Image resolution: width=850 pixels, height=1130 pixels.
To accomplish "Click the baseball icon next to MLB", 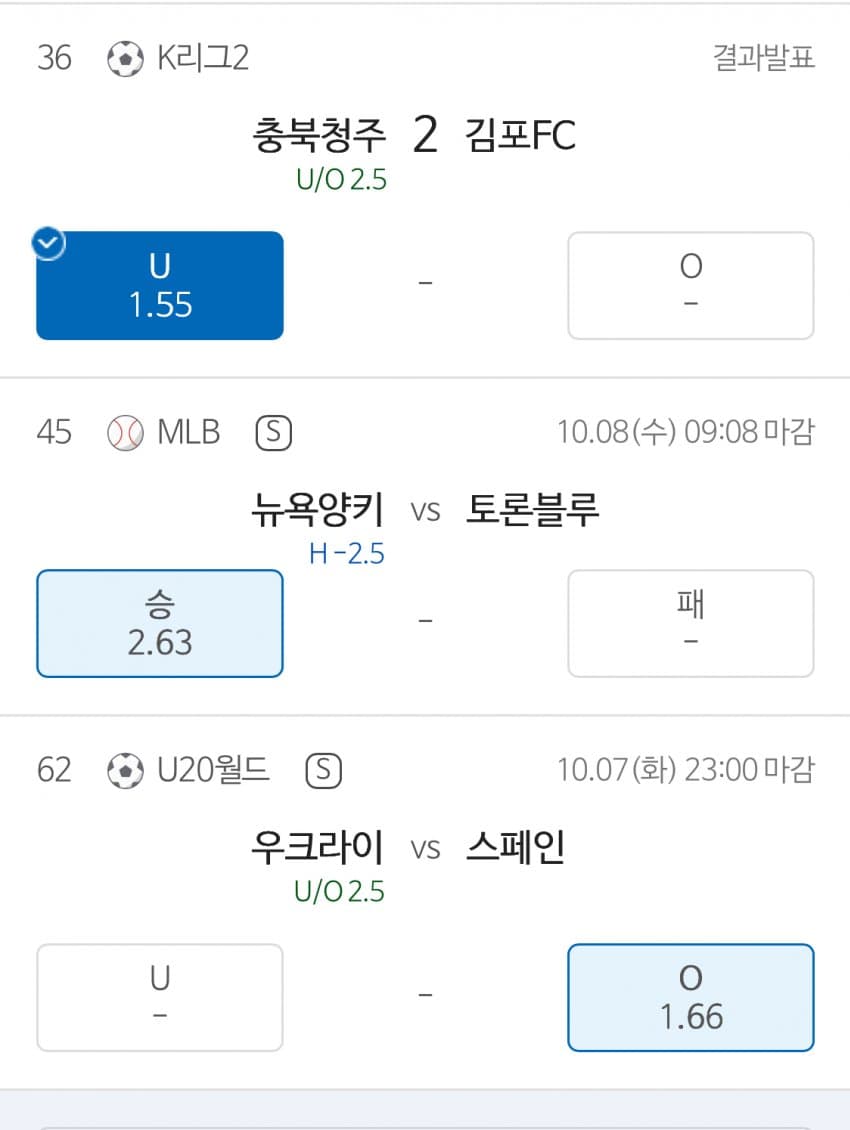I will pos(125,433).
